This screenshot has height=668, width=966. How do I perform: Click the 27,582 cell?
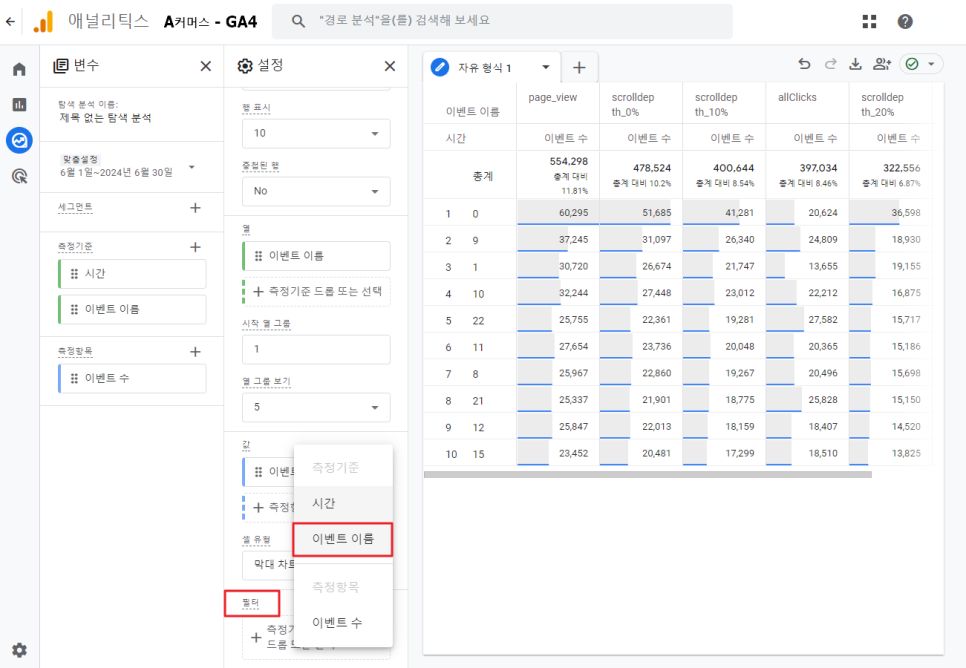807,320
